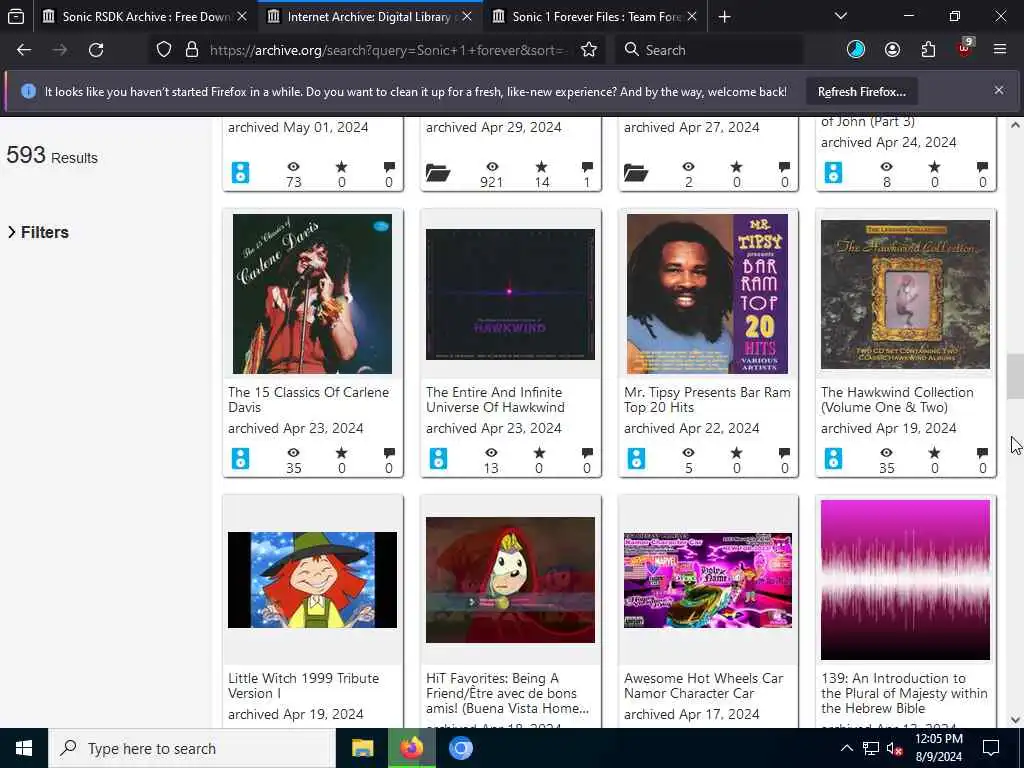Expand the Filters section
1024x768 pixels.
pyautogui.click(x=39, y=232)
